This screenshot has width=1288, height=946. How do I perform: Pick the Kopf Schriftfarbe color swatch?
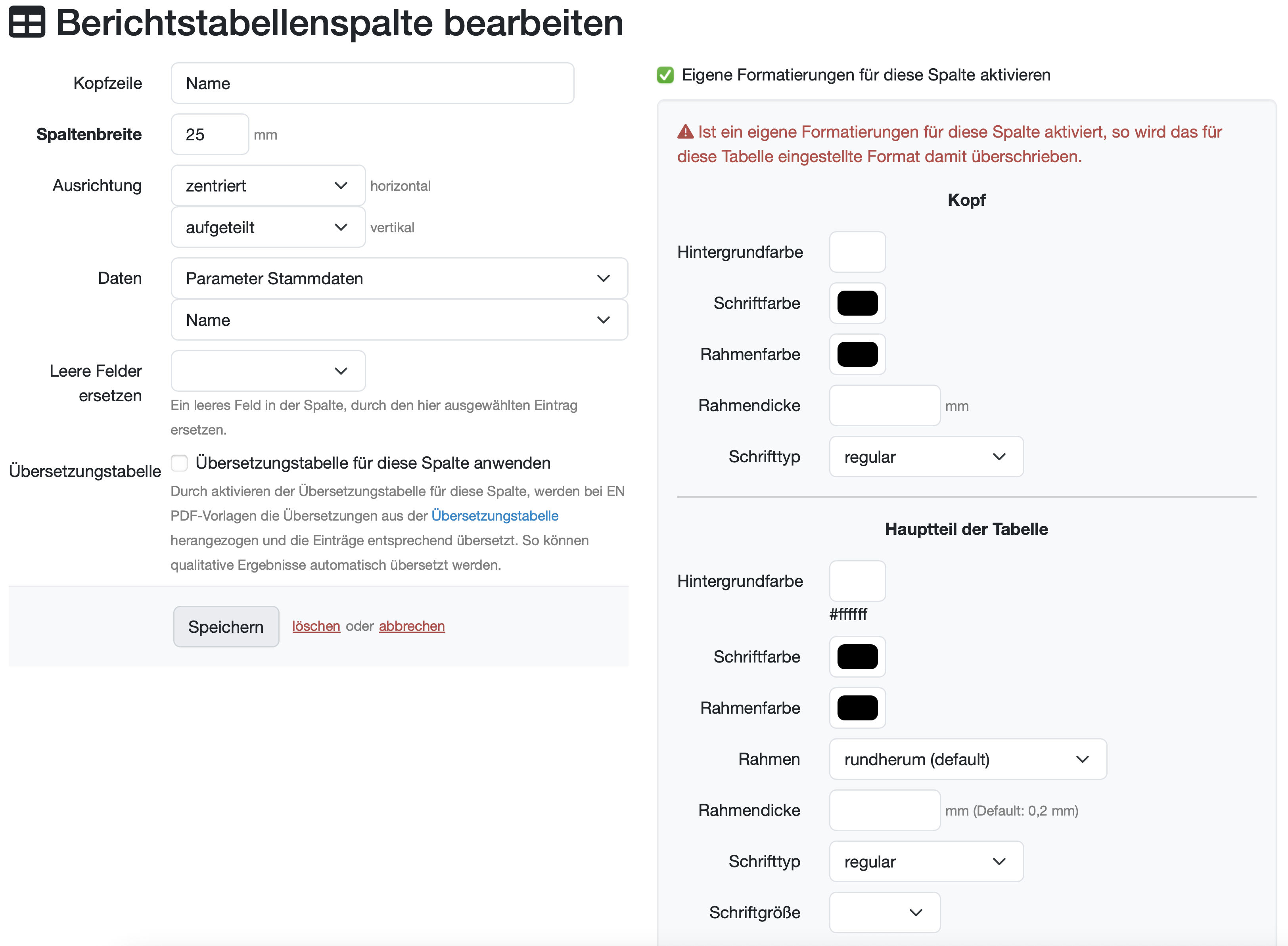tap(857, 303)
